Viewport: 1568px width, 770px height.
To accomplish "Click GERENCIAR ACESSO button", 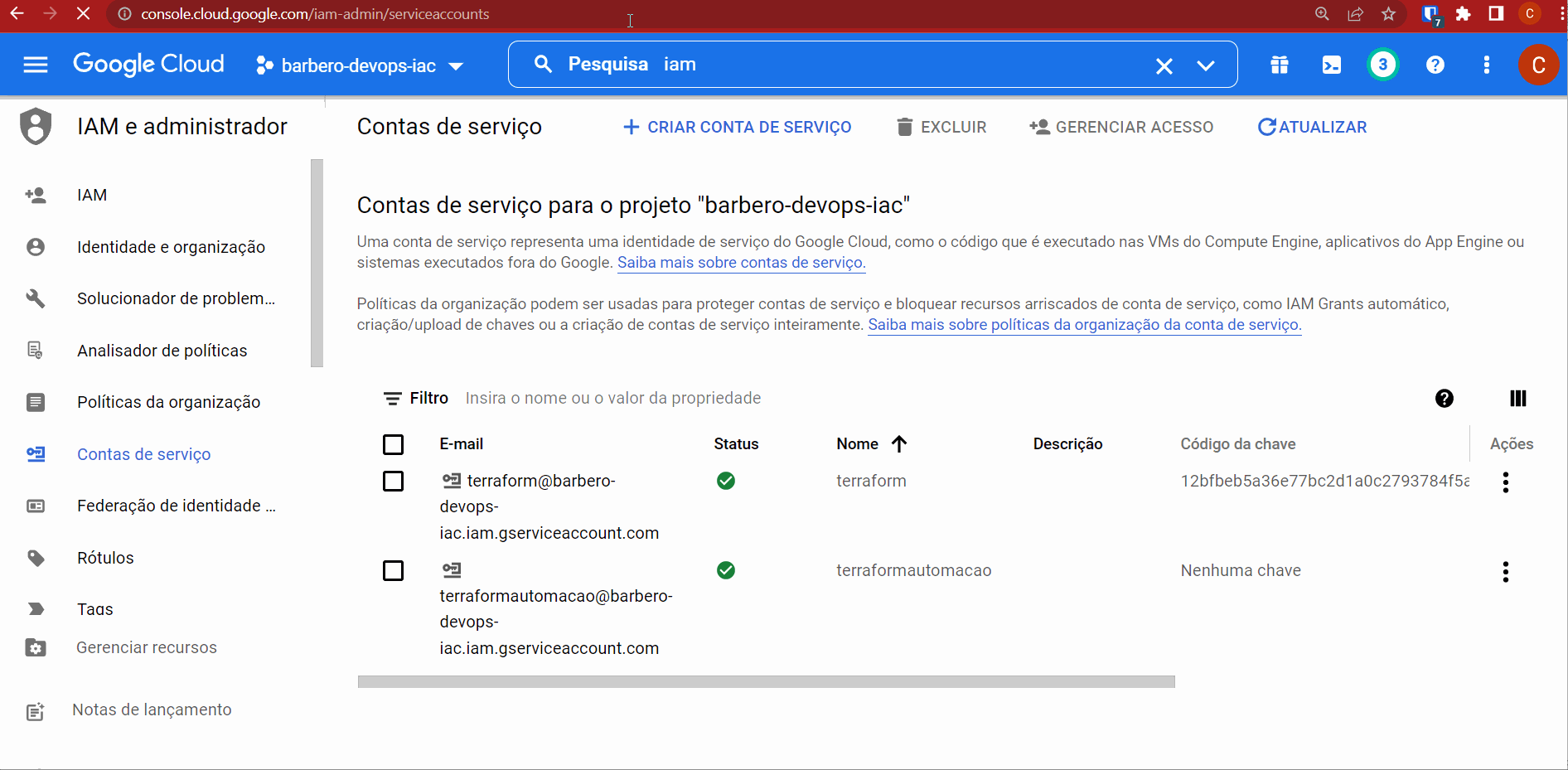I will 1121,127.
